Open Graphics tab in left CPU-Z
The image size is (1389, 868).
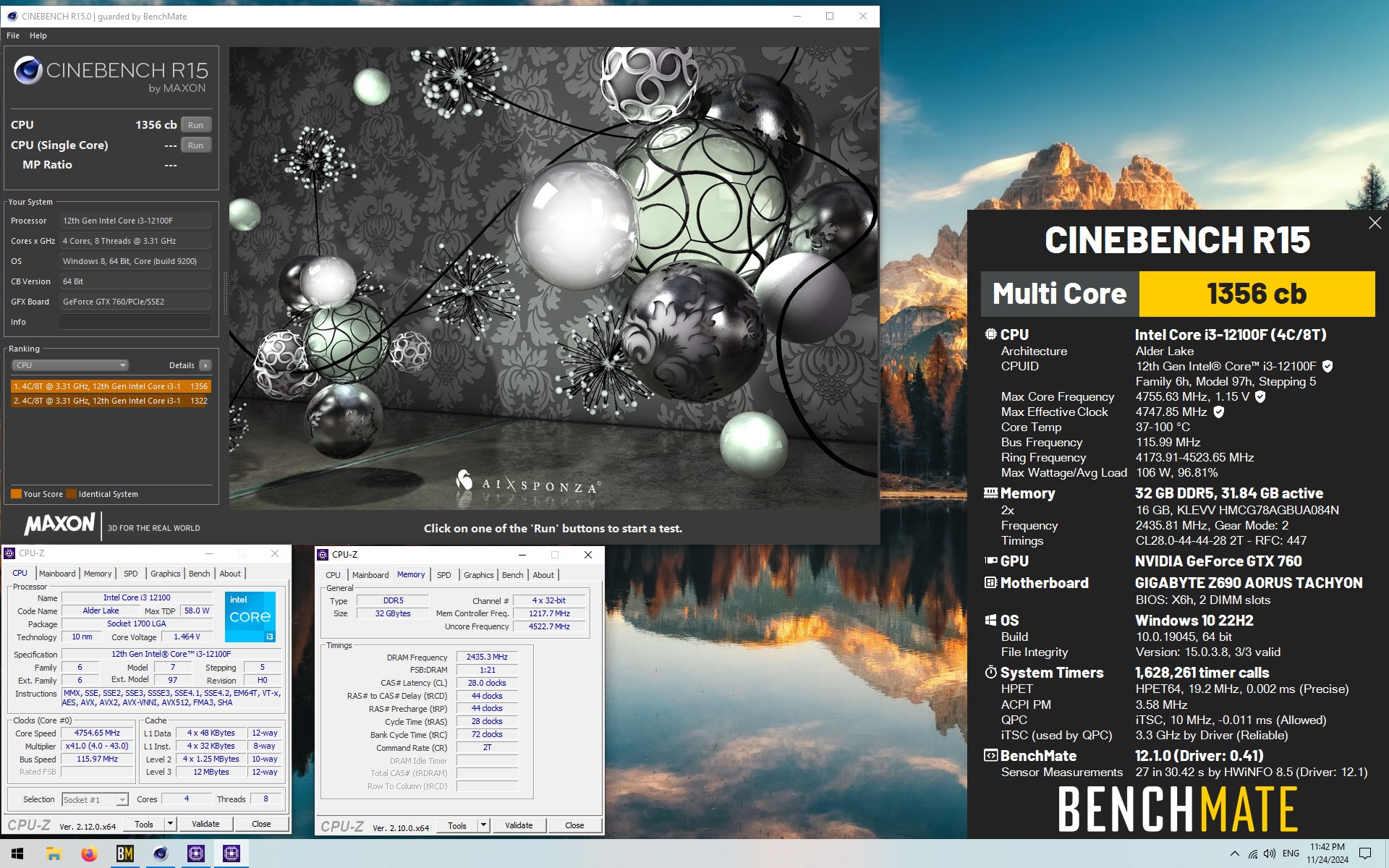pyautogui.click(x=166, y=574)
